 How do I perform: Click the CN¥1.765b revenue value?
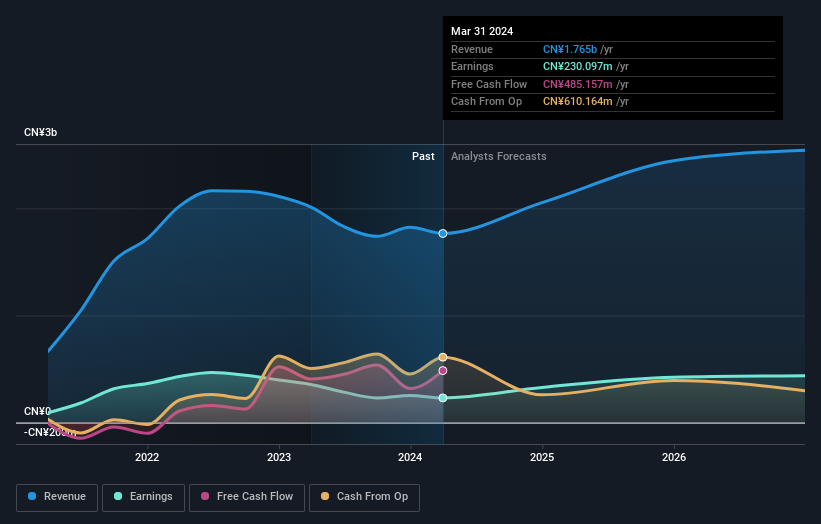(x=570, y=49)
